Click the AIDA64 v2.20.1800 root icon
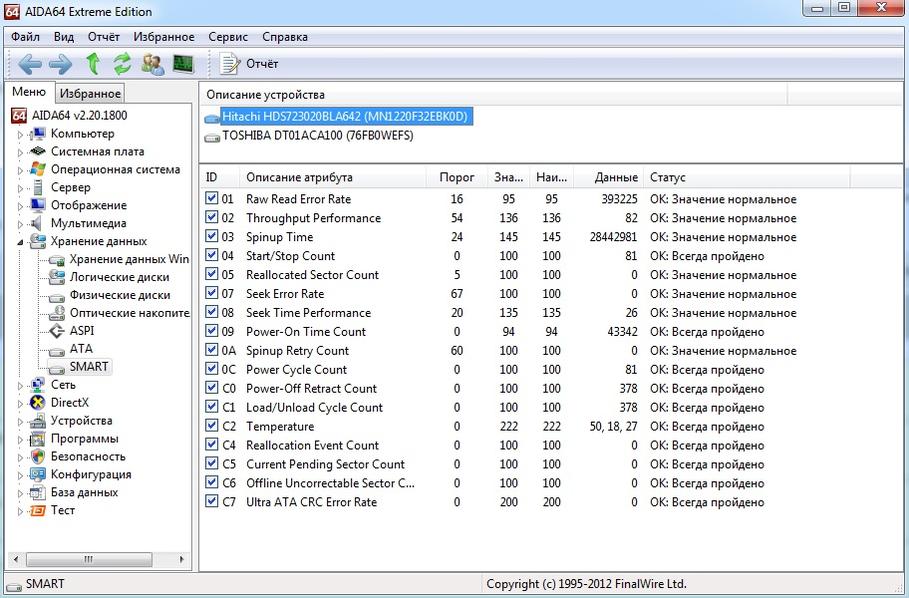This screenshot has height=598, width=909. point(19,115)
